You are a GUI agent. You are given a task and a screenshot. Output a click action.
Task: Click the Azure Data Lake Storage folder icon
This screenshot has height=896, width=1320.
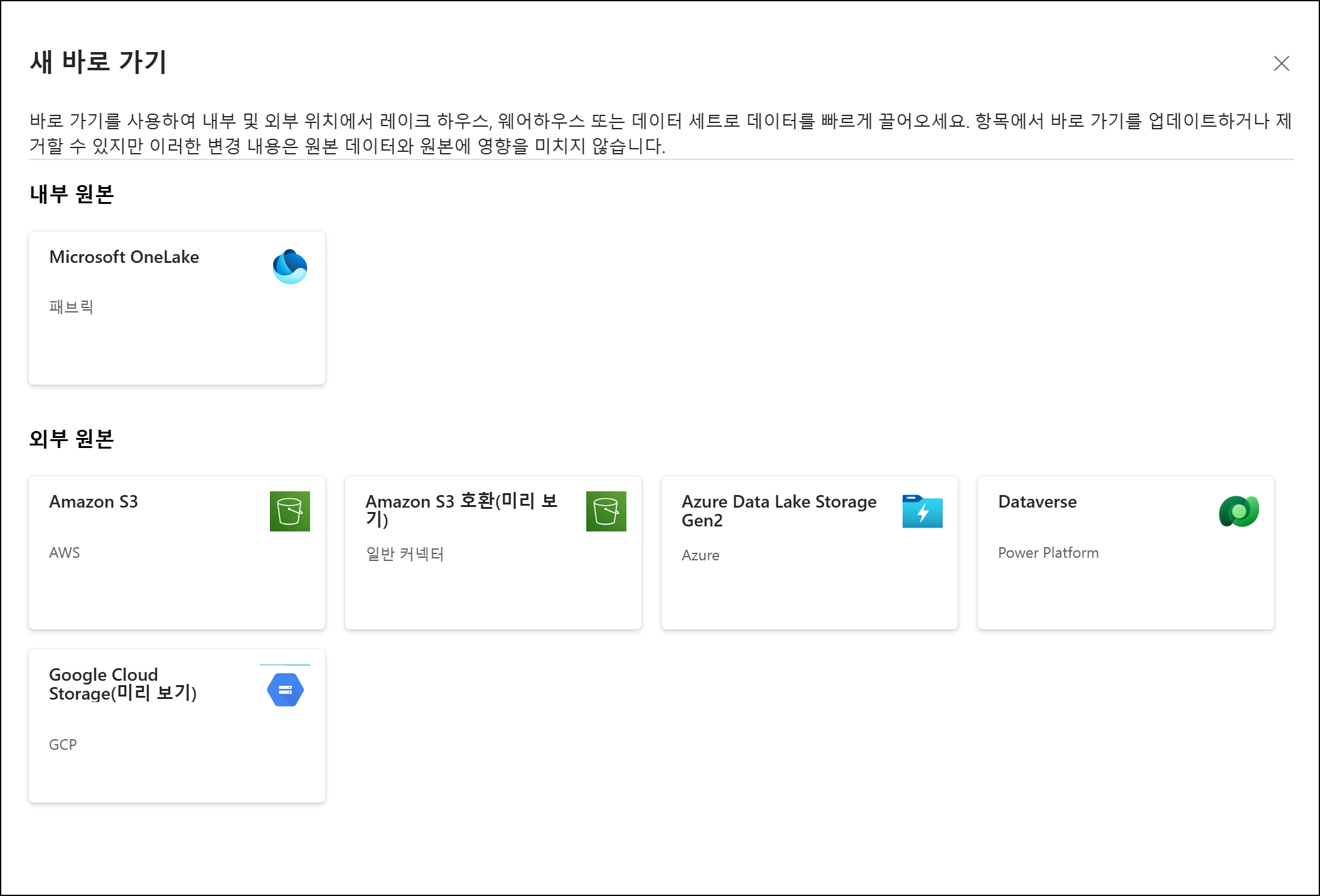[922, 511]
